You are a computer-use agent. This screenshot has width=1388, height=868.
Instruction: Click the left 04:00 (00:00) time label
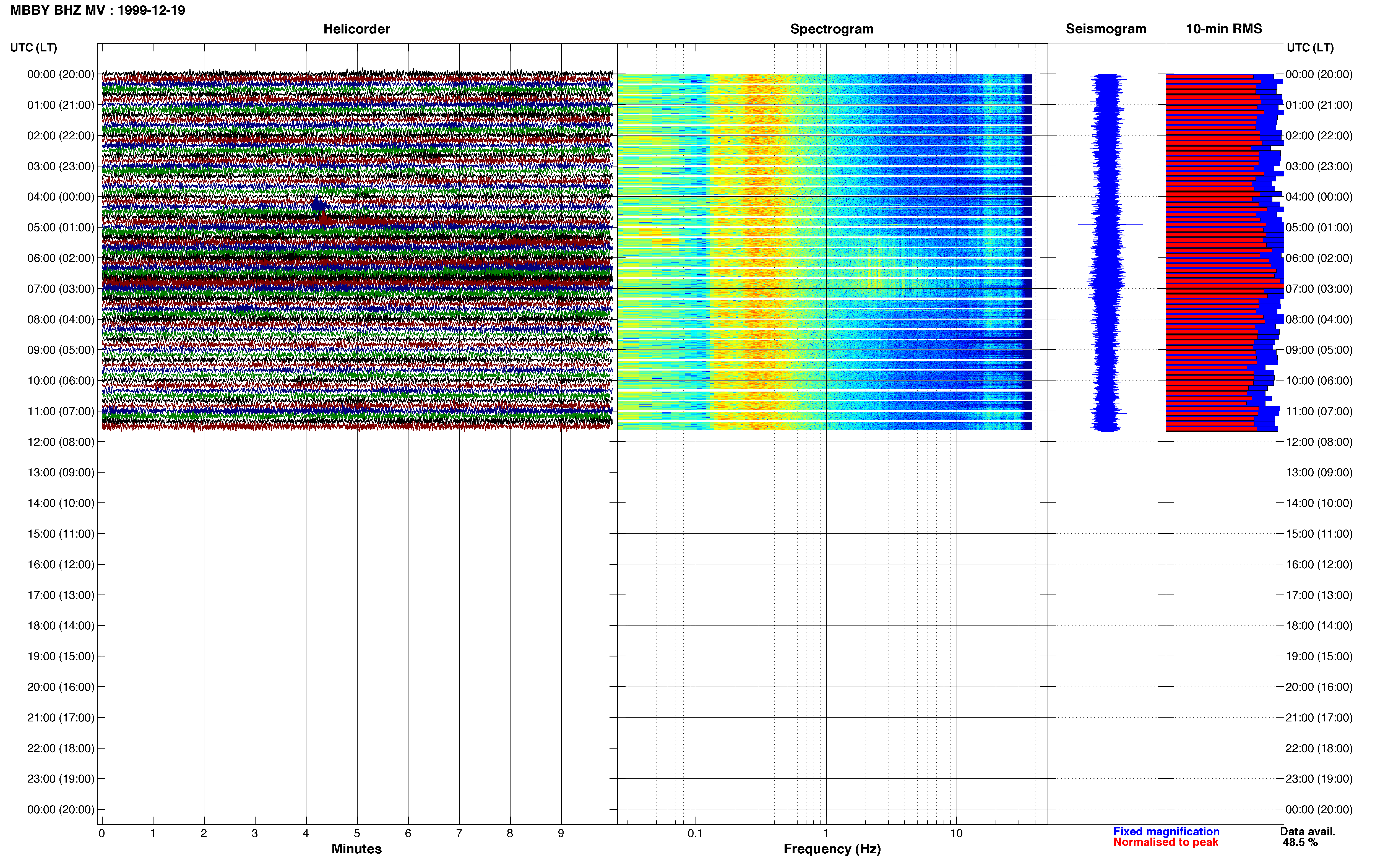point(61,197)
